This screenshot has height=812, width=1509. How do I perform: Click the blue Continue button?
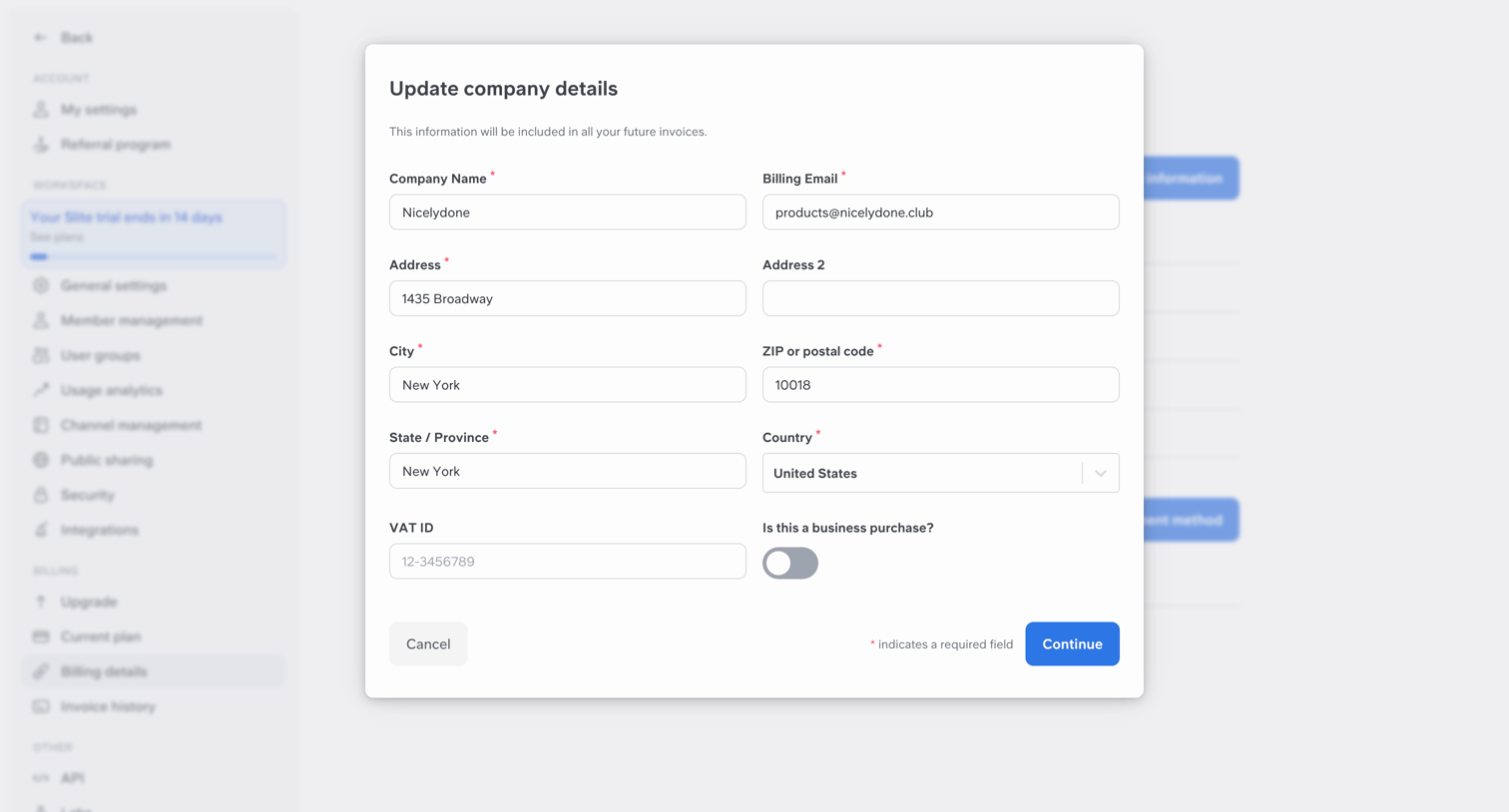(x=1072, y=644)
